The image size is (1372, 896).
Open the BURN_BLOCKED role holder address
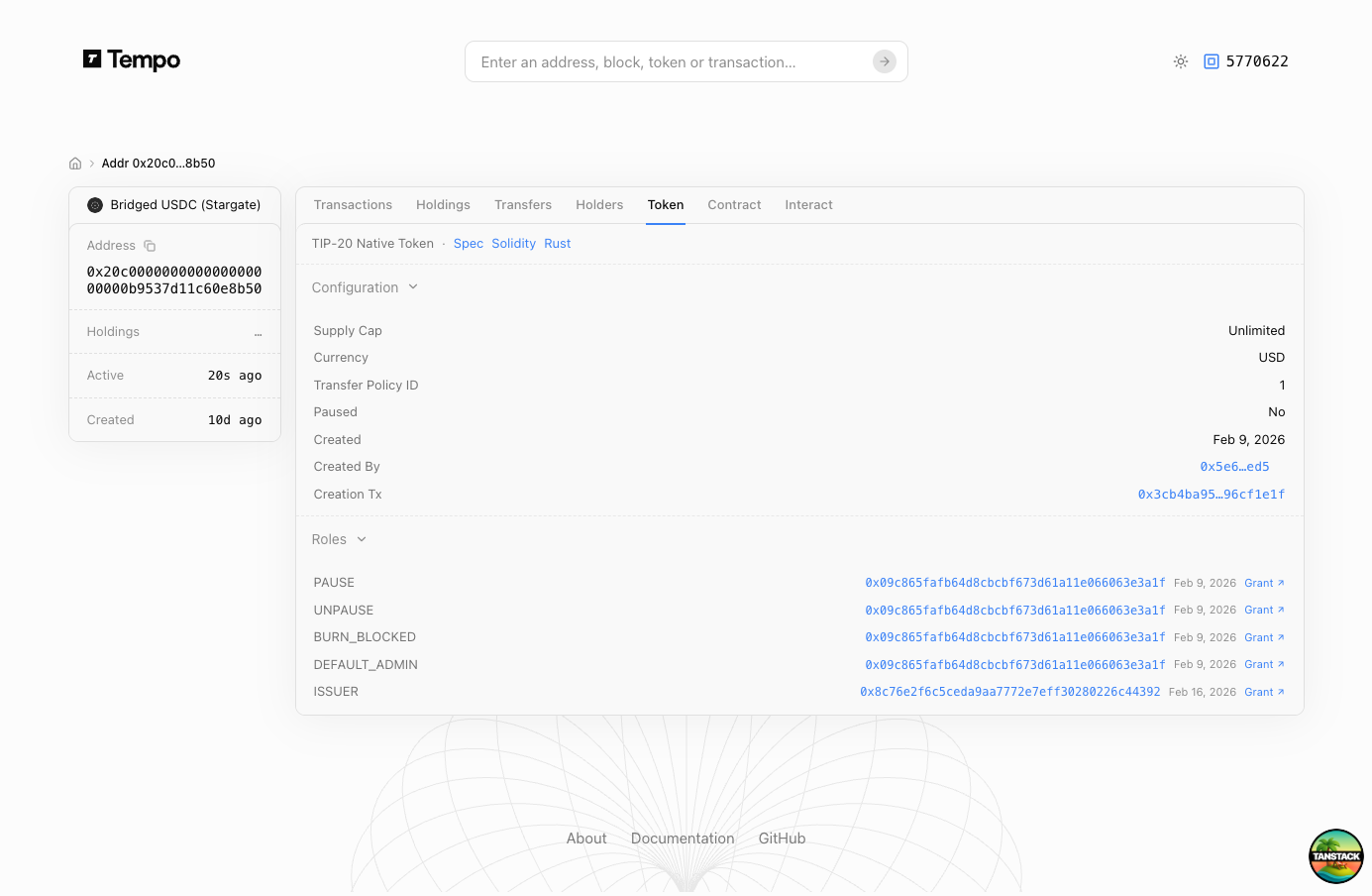1014,637
